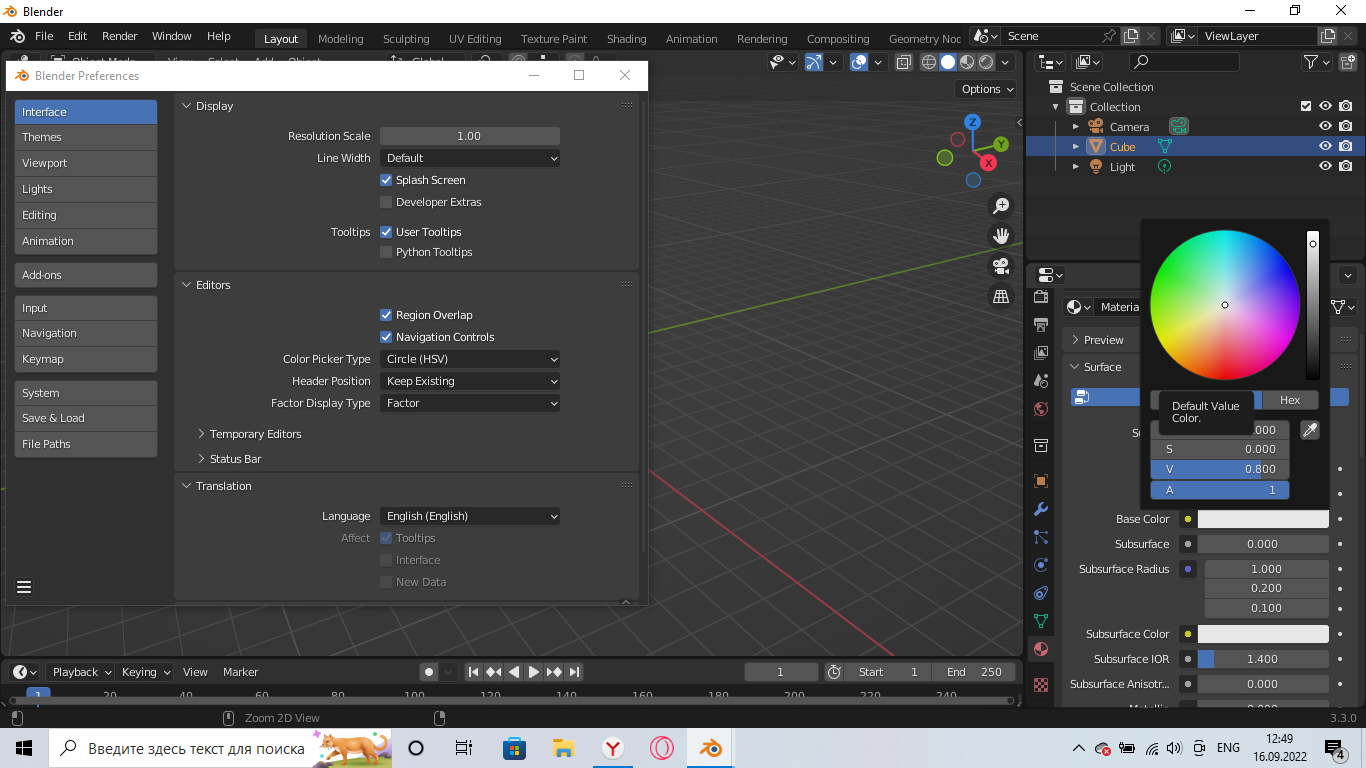Enable the Python Tooltips checkbox
The width and height of the screenshot is (1366, 768).
pyautogui.click(x=386, y=252)
